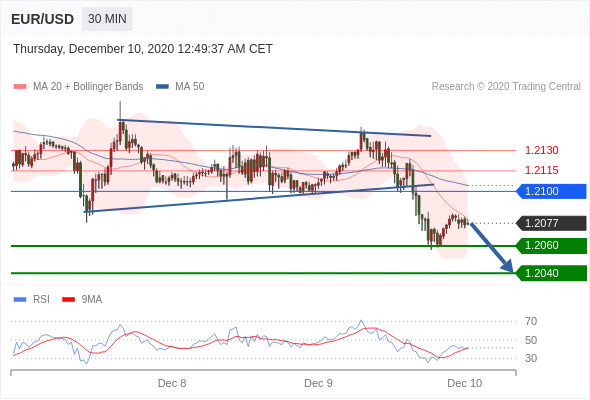This screenshot has height=400, width=590.
Task: Click the RSI 30 level label
Action: point(531,358)
